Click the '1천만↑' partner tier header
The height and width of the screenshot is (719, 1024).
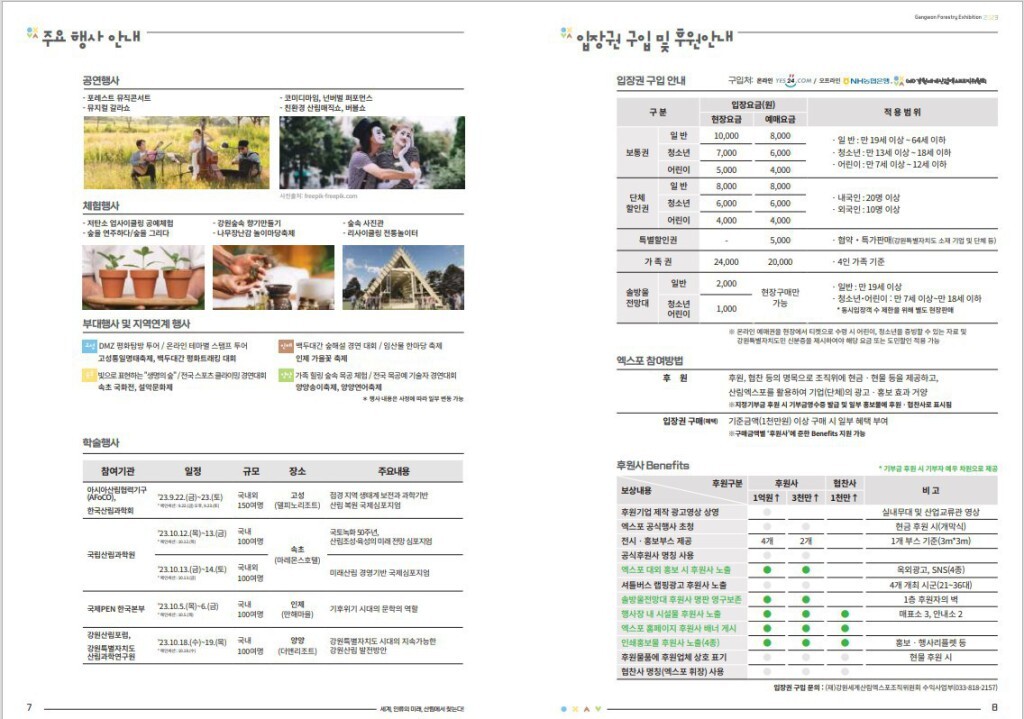[844, 498]
